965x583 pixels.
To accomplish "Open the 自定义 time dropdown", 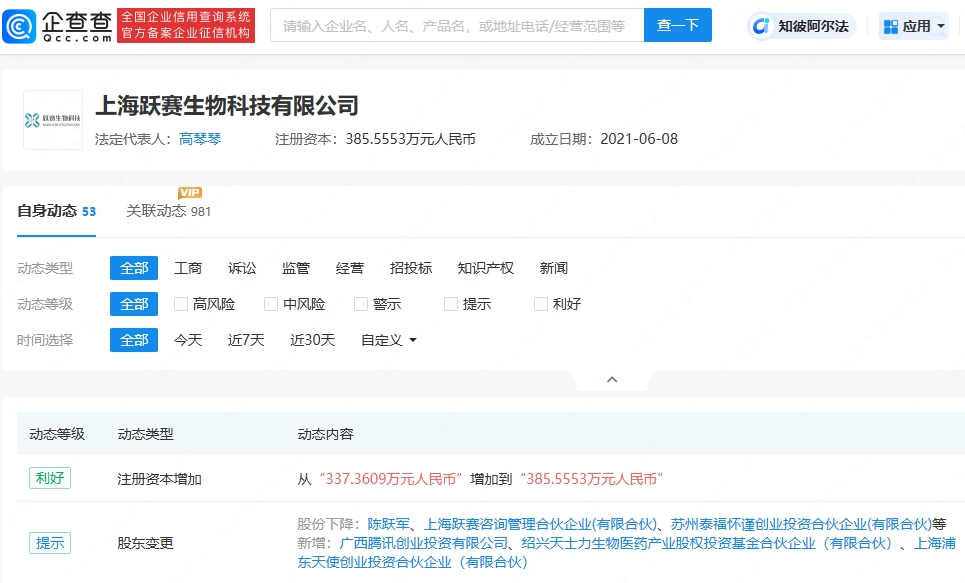I will point(389,340).
